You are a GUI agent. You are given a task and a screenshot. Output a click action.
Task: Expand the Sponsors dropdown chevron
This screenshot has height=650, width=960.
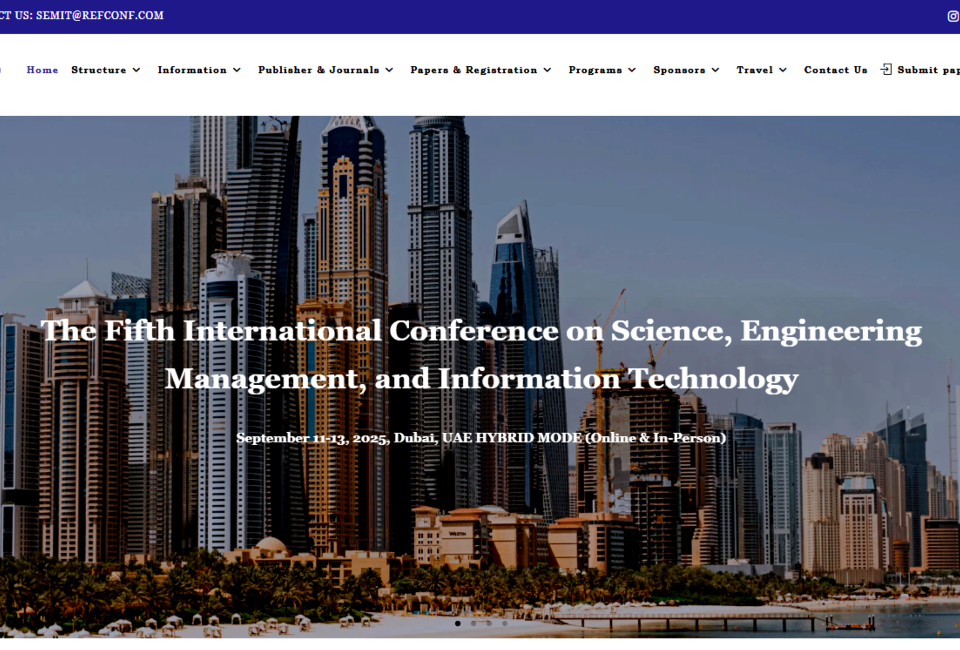tap(716, 70)
